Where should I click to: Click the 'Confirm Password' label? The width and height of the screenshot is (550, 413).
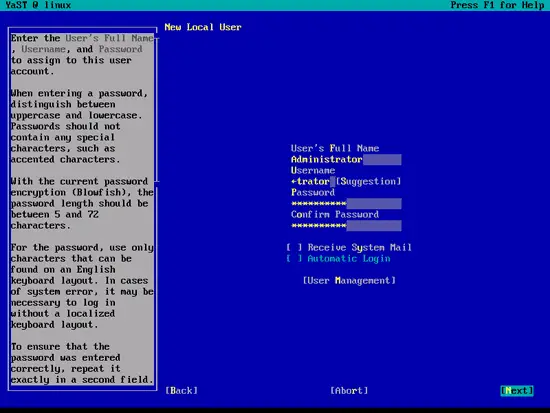click(335, 214)
